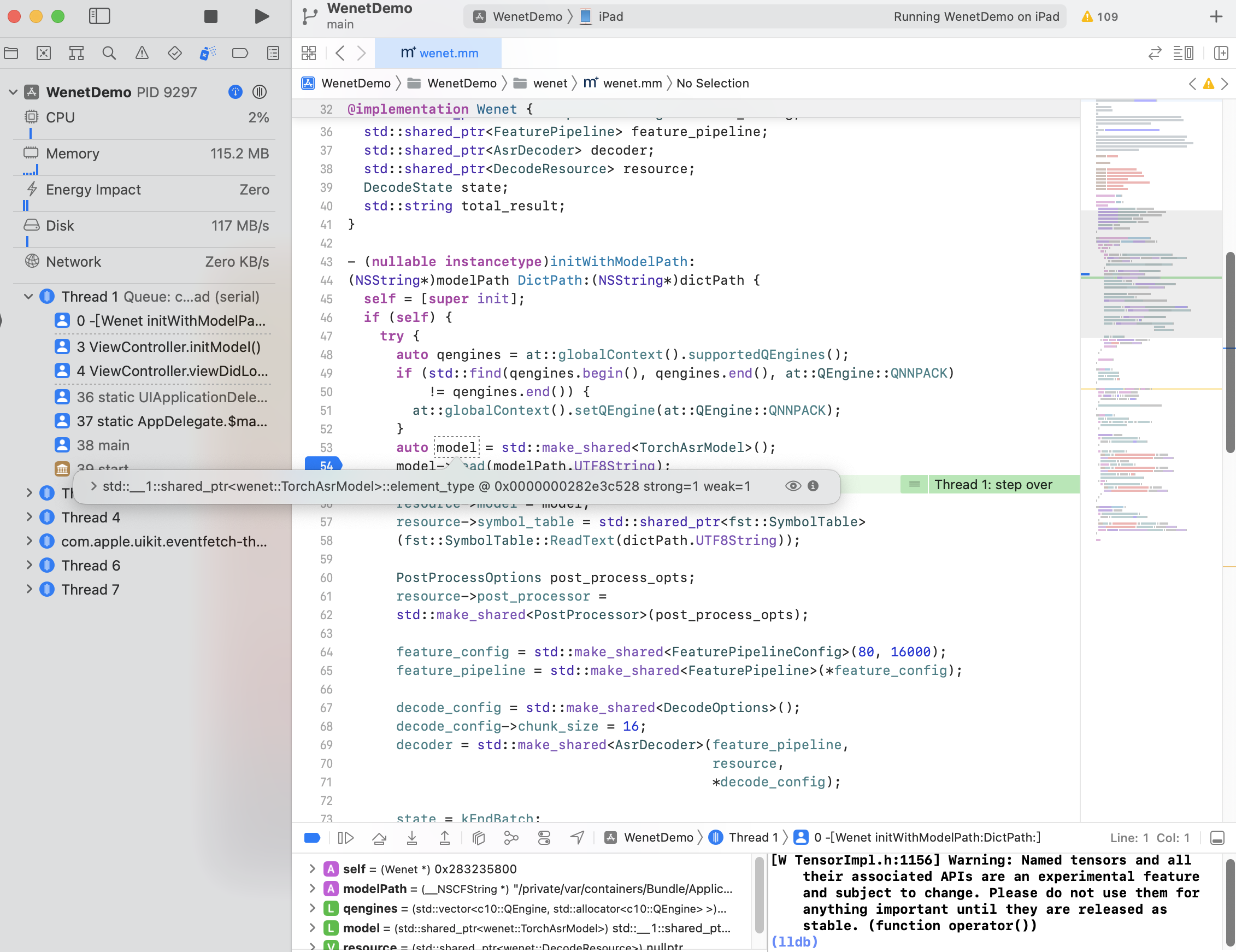Click the 109 warnings indicator
The image size is (1236, 952).
point(1098,16)
